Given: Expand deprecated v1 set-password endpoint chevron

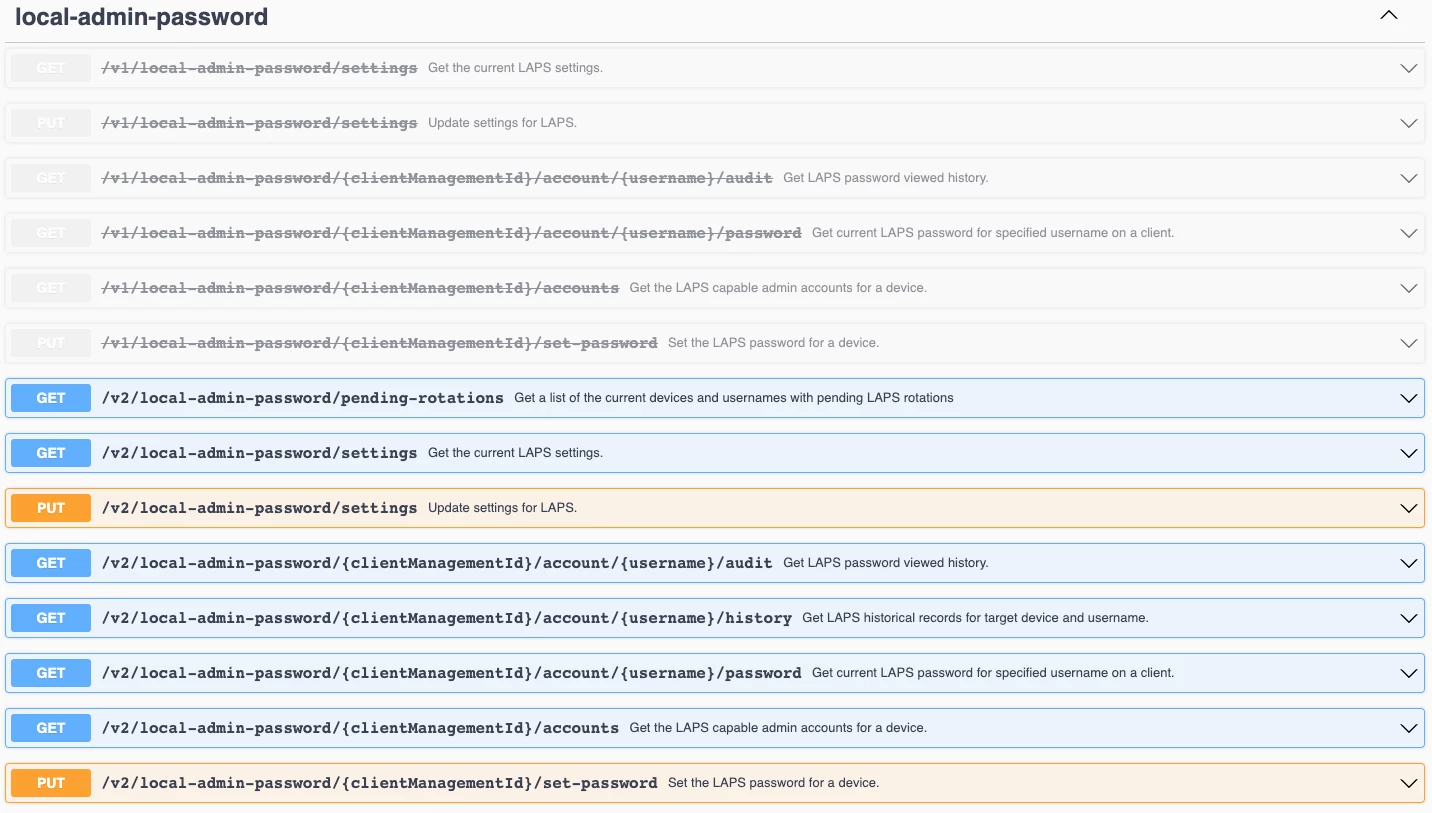Looking at the screenshot, I should [x=1409, y=343].
